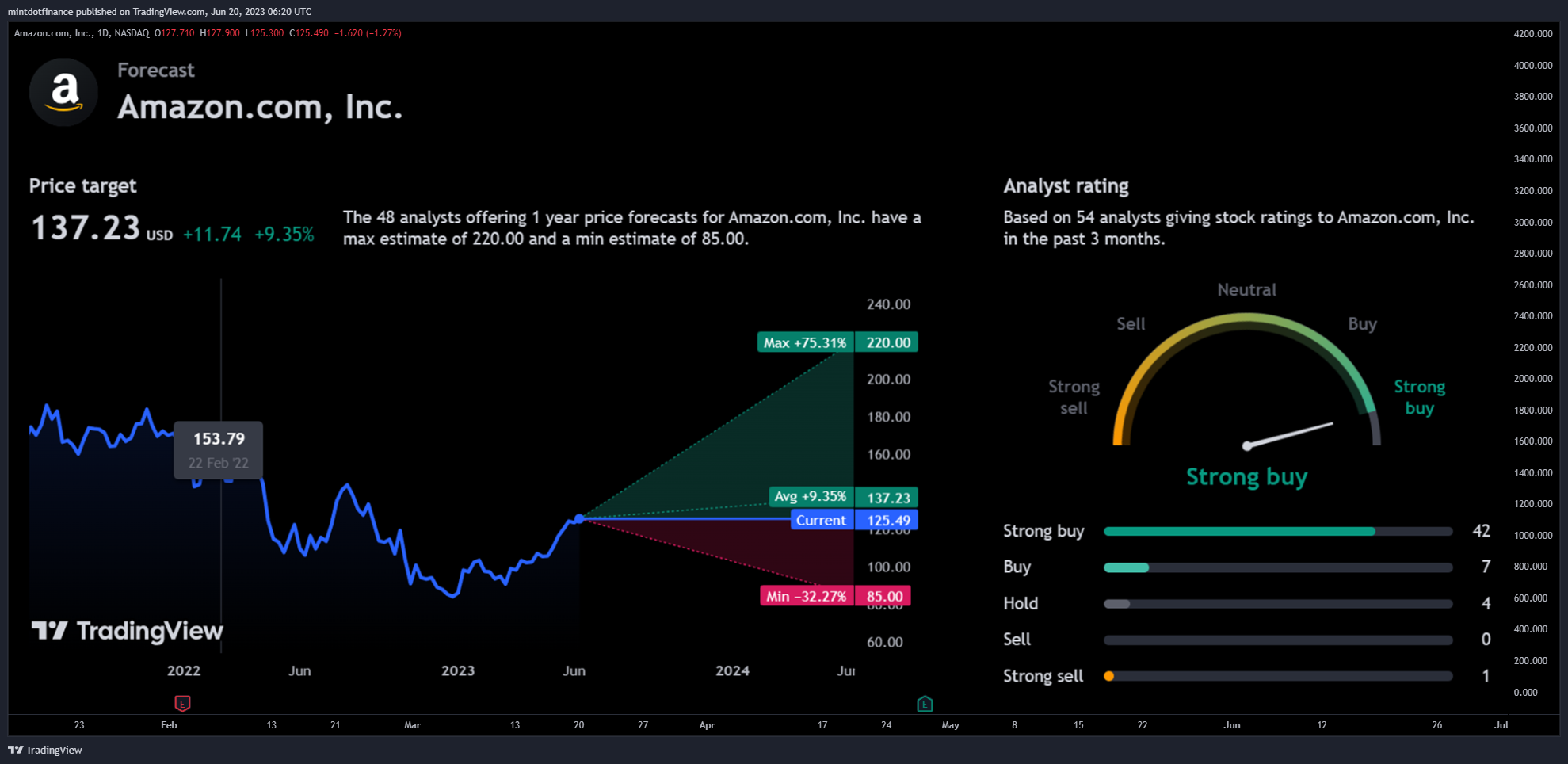This screenshot has height=764, width=1568.
Task: Click the green earnings E marker
Action: pyautogui.click(x=925, y=703)
